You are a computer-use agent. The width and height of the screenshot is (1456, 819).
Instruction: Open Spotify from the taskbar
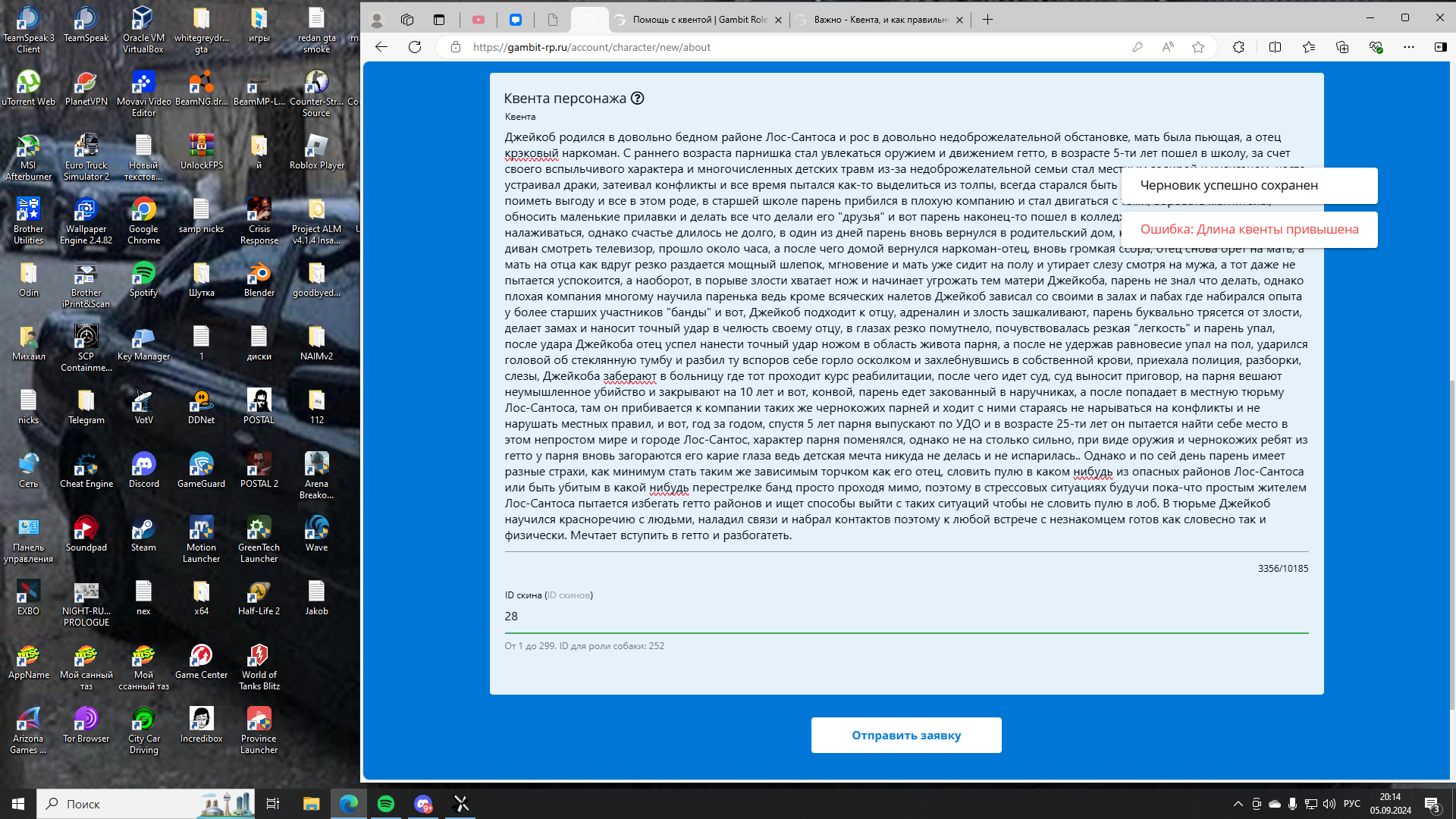[x=385, y=804]
